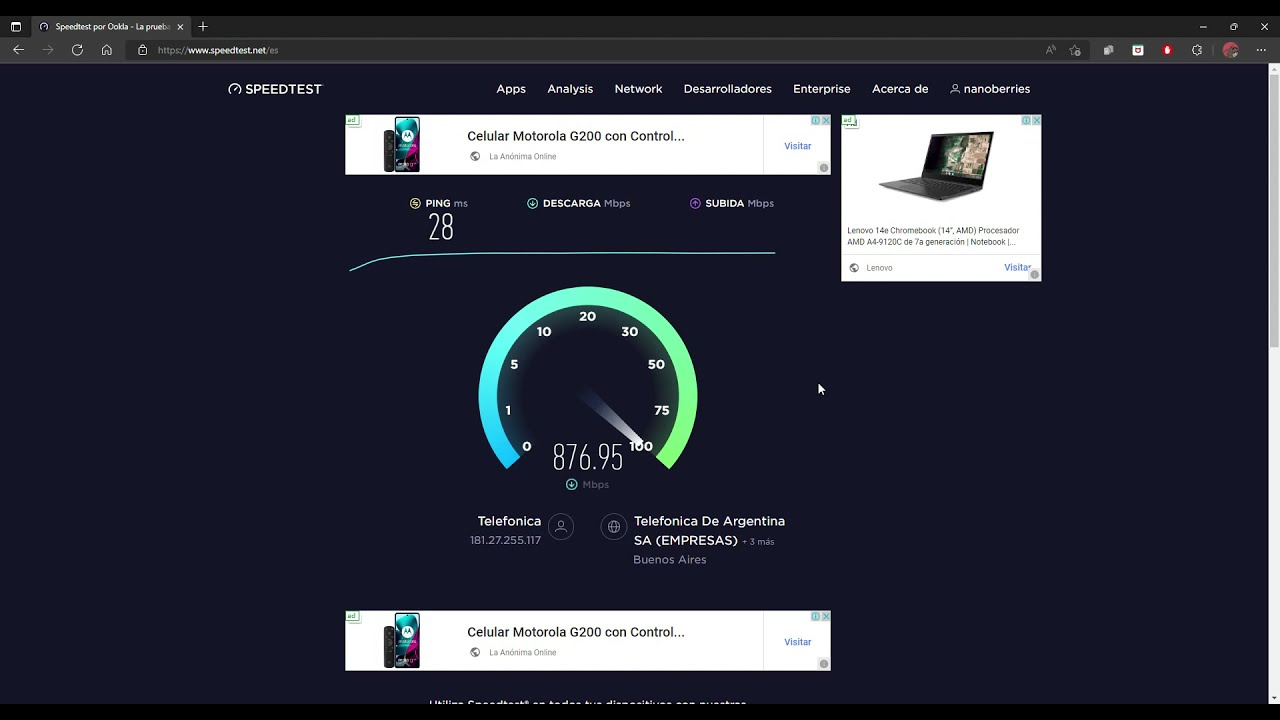Click Visitar in top Motorola ad
Image resolution: width=1280 pixels, height=720 pixels.
[797, 146]
